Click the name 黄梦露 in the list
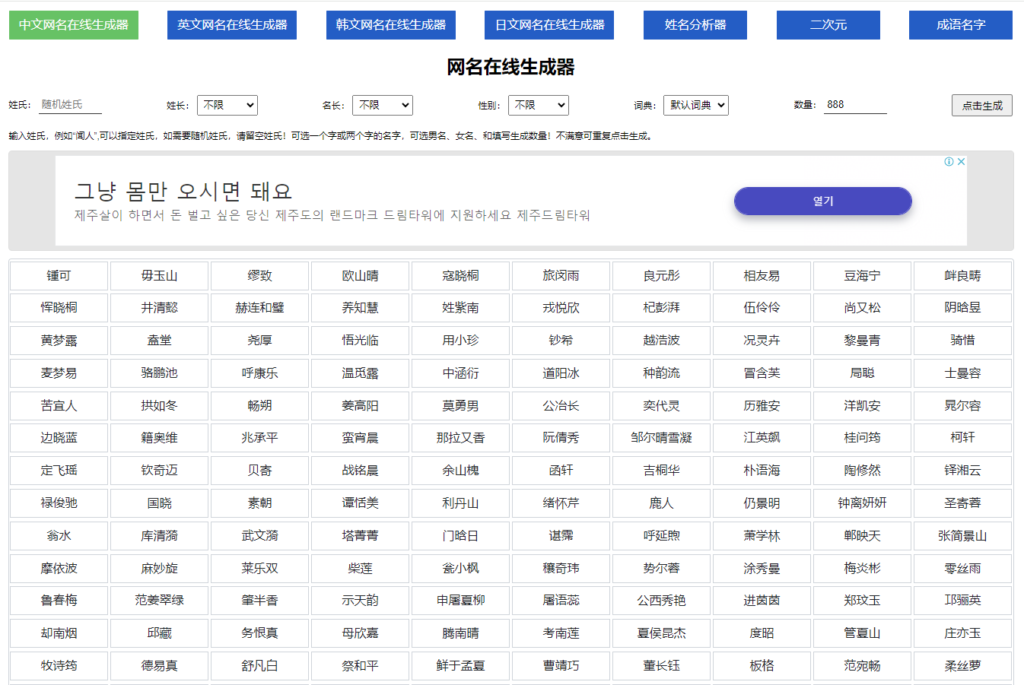The height and width of the screenshot is (685, 1024). coord(58,341)
